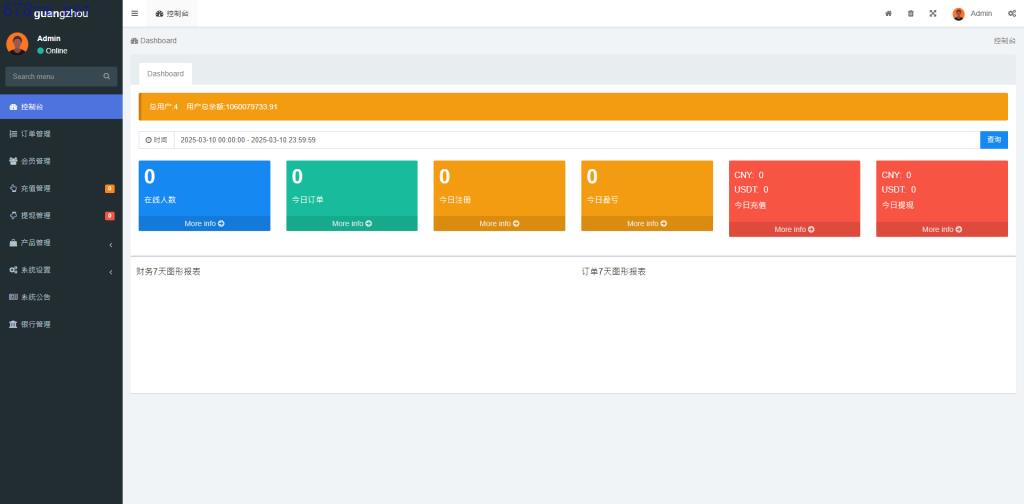Screen dimensions: 1024x504
Task: Click the search magnifier in sidebar
Action: (x=106, y=76)
